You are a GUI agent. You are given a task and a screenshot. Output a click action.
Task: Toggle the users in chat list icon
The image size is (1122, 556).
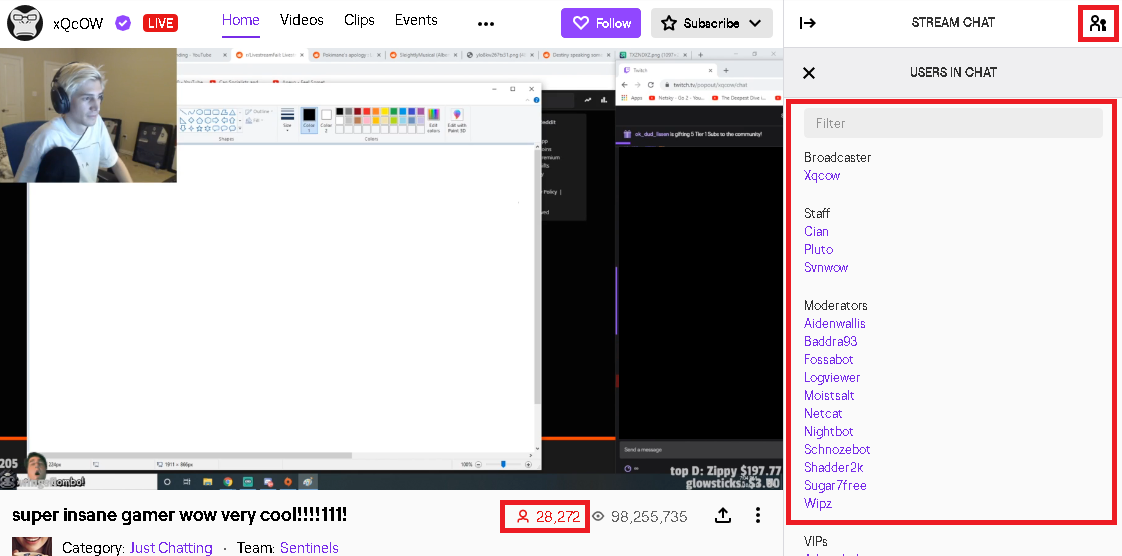pyautogui.click(x=1098, y=24)
